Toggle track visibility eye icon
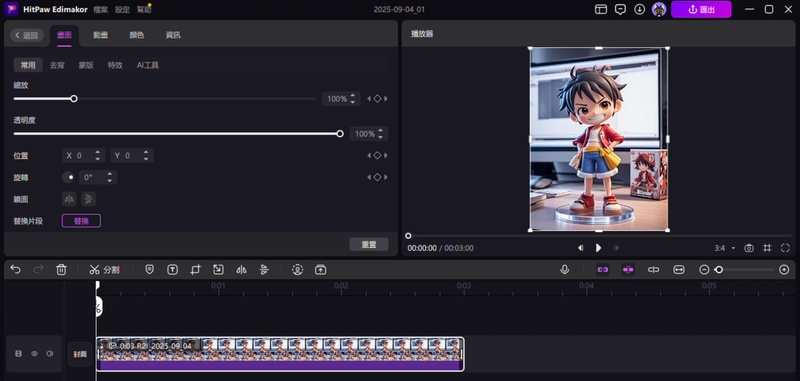 (x=35, y=353)
